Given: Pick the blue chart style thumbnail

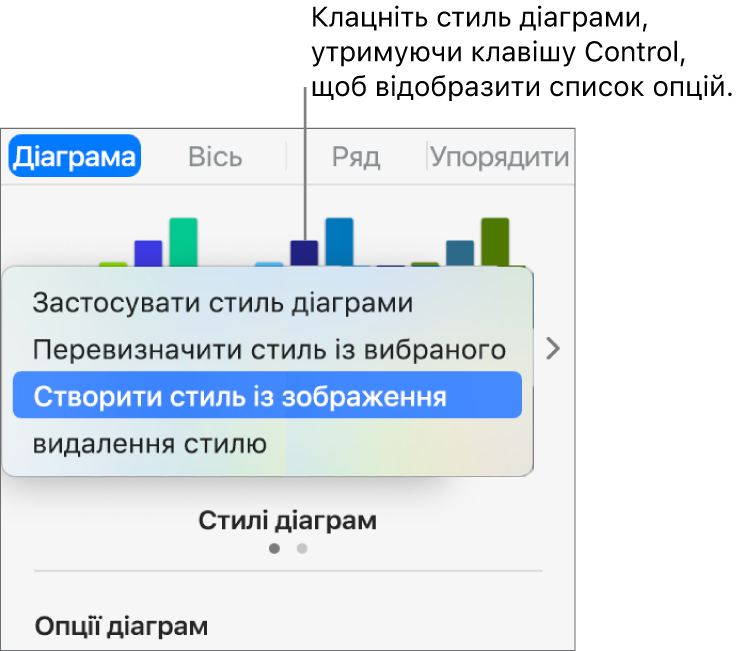Looking at the screenshot, I should pyautogui.click(x=304, y=242).
